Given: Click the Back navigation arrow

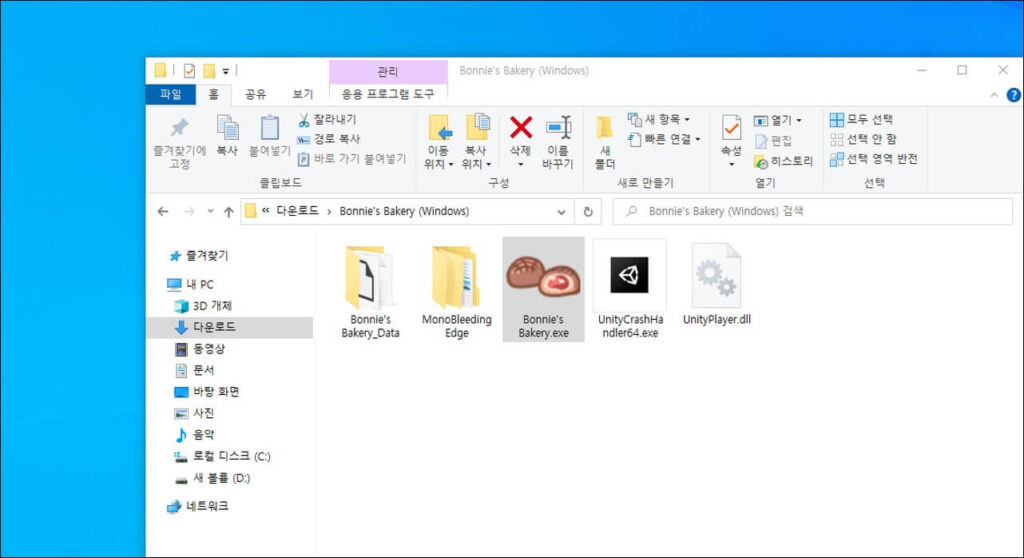Looking at the screenshot, I should (163, 212).
